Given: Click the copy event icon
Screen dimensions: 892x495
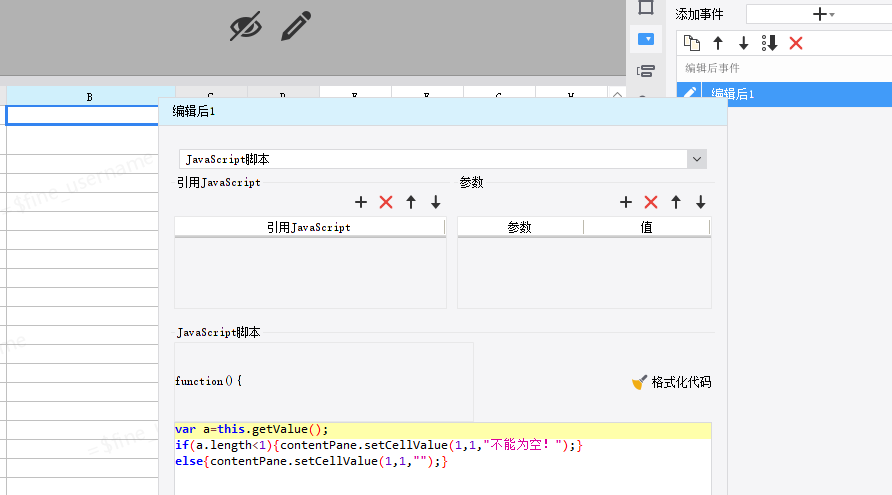Looking at the screenshot, I should (x=692, y=43).
